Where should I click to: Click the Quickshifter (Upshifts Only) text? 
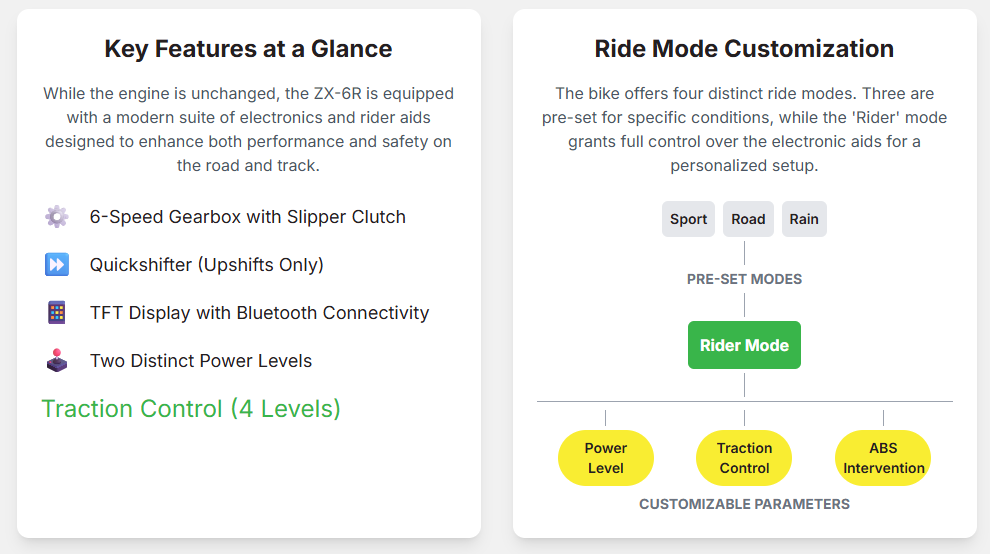(x=207, y=265)
